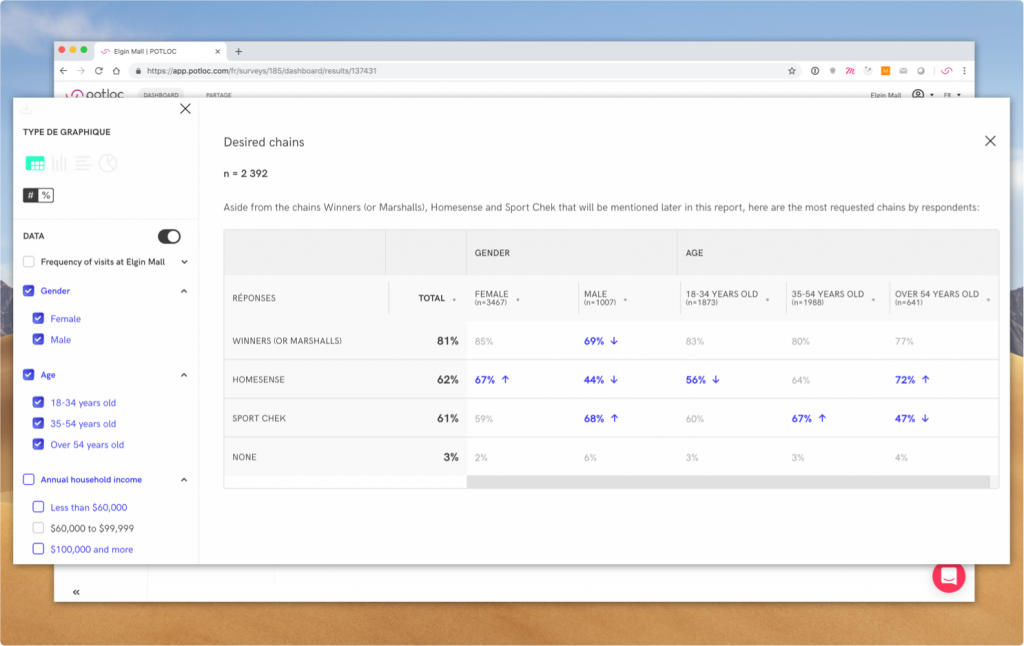Close the Desired chains dialog

click(990, 141)
